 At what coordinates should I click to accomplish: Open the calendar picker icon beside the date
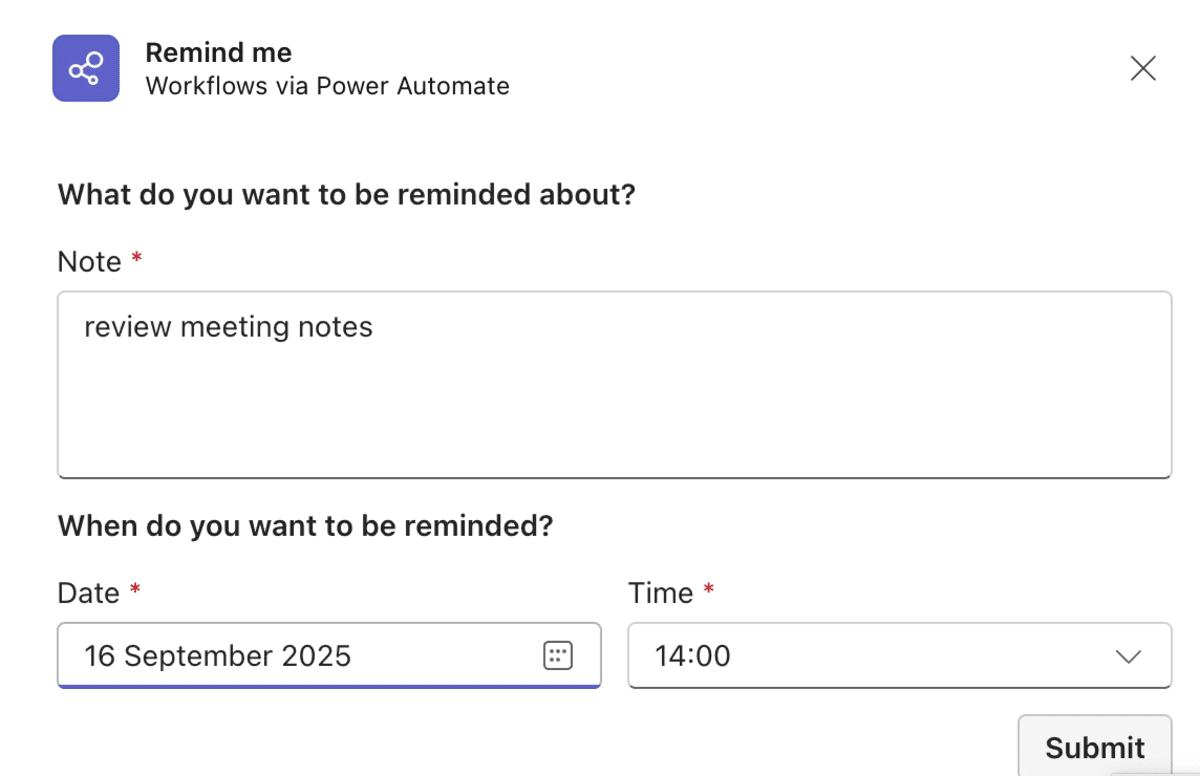[x=558, y=655]
